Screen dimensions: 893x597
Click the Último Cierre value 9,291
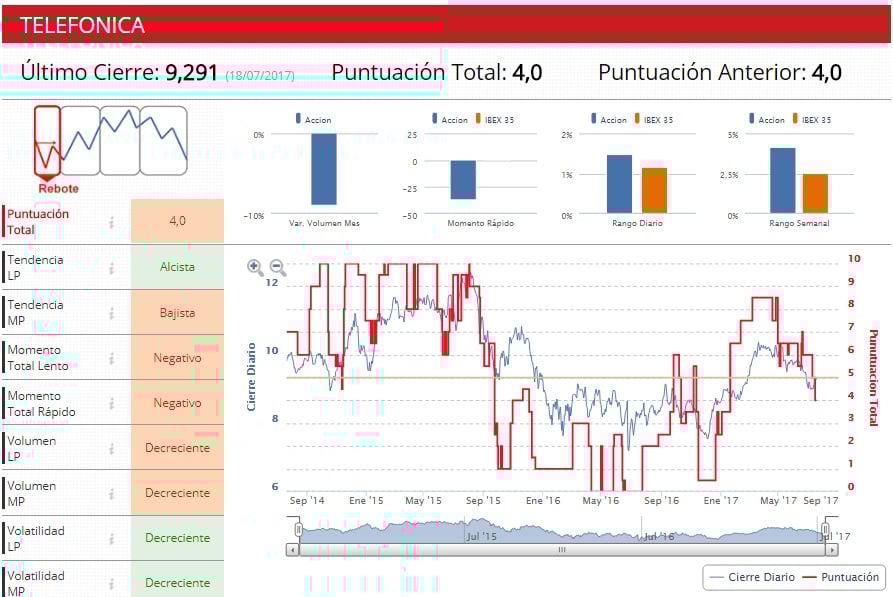(x=191, y=72)
